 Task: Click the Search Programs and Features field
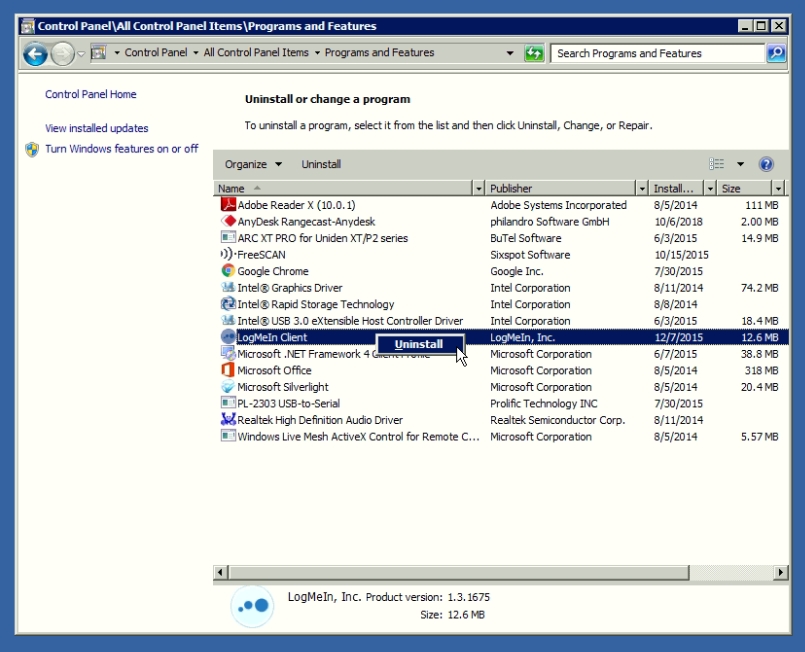(x=657, y=53)
